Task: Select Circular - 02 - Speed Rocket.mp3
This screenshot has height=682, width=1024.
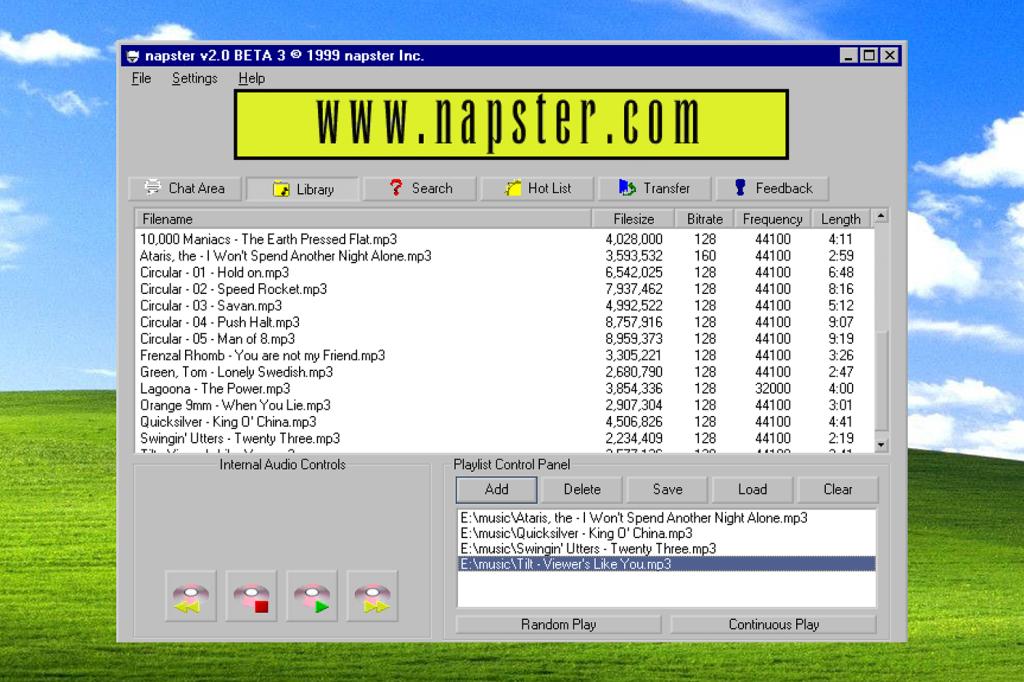Action: click(504, 289)
